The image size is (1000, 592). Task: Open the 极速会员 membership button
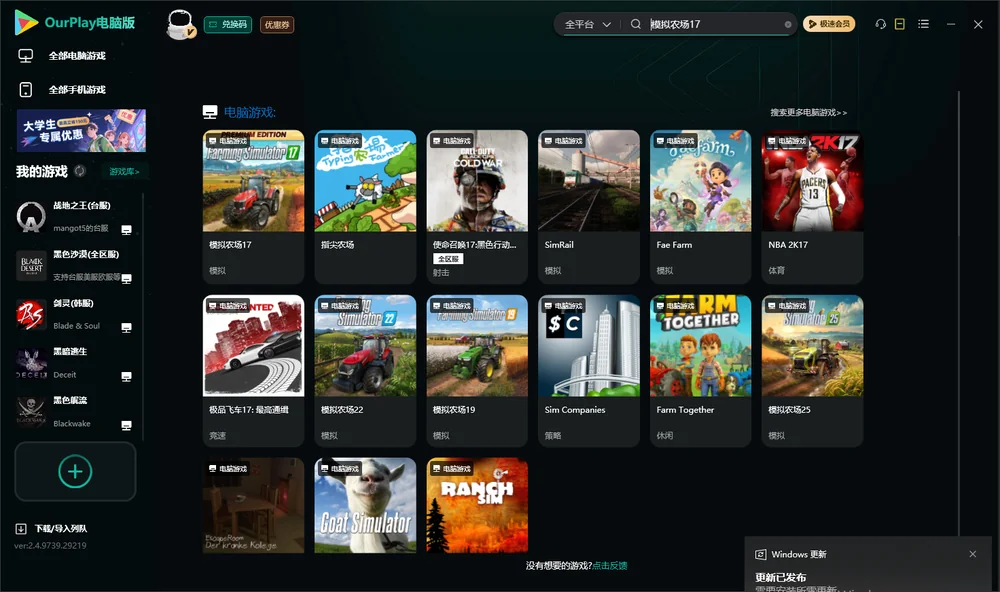click(x=829, y=24)
